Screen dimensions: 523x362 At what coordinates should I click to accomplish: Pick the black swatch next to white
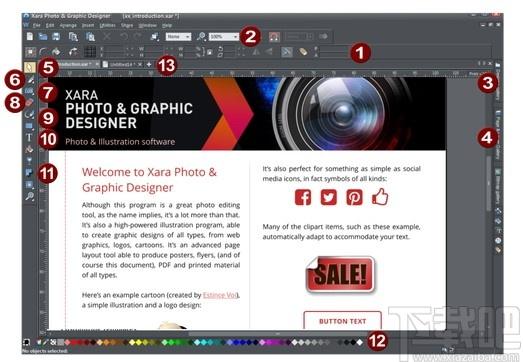[353, 342]
